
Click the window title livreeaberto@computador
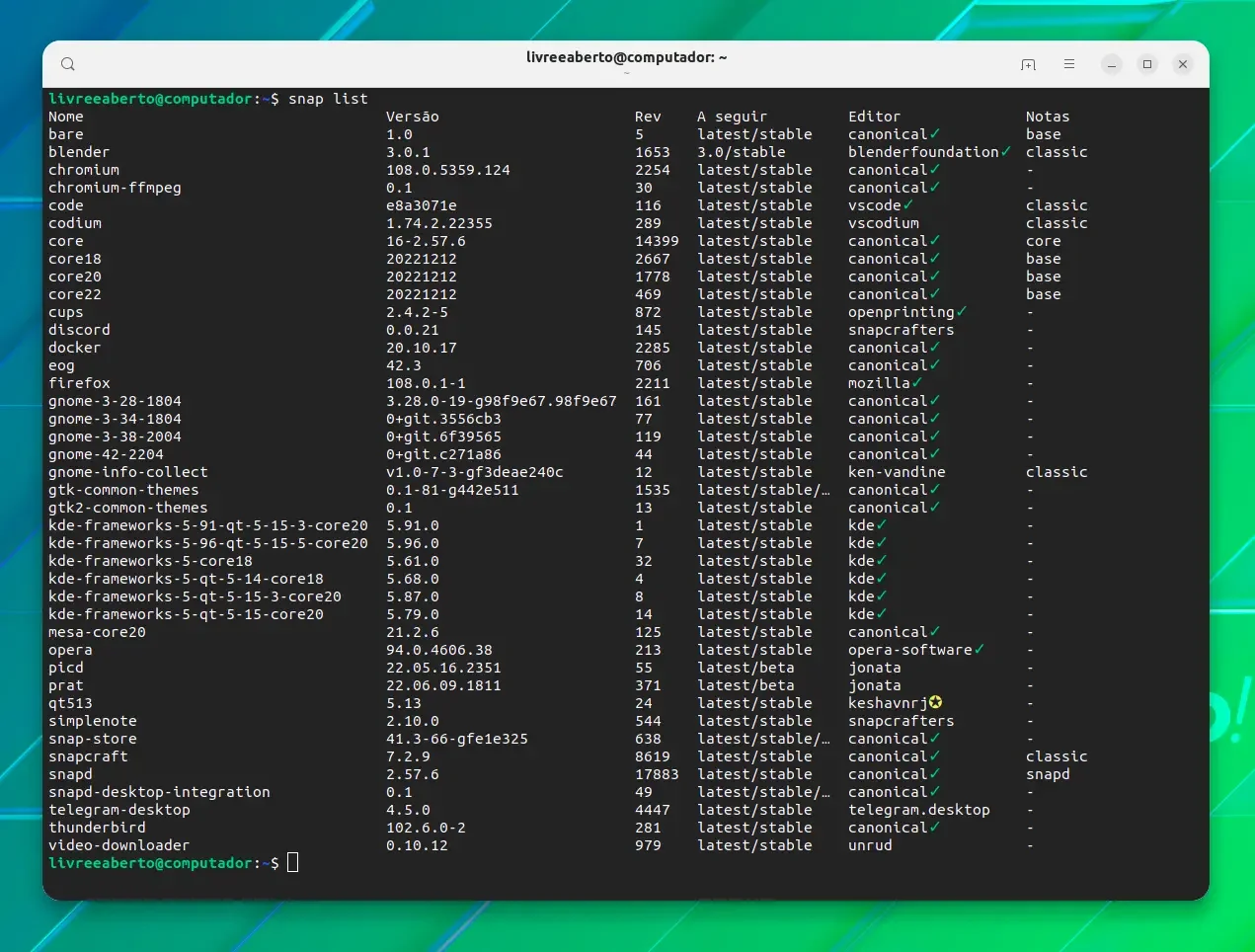pyautogui.click(x=627, y=57)
